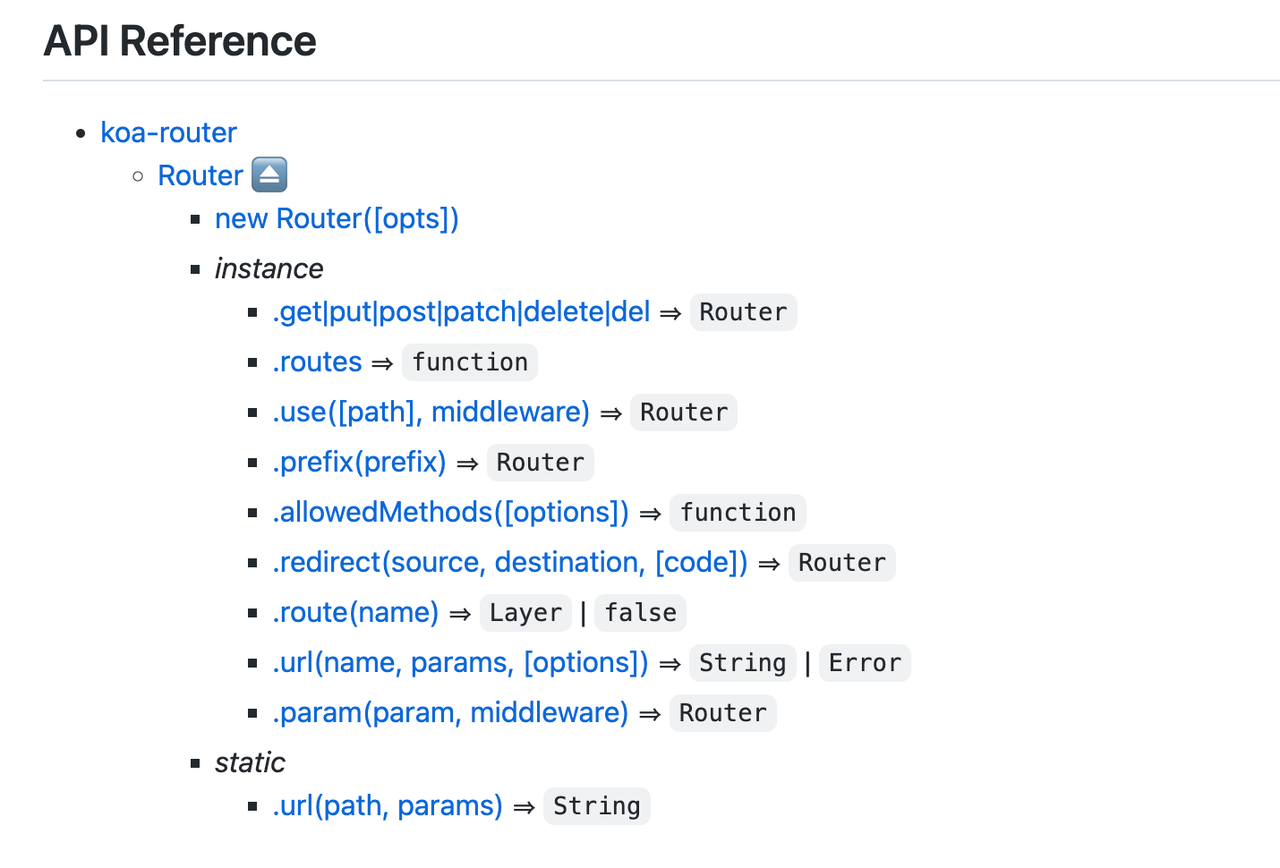Click the API Reference heading
Viewport: 1280px width, 868px height.
click(180, 41)
